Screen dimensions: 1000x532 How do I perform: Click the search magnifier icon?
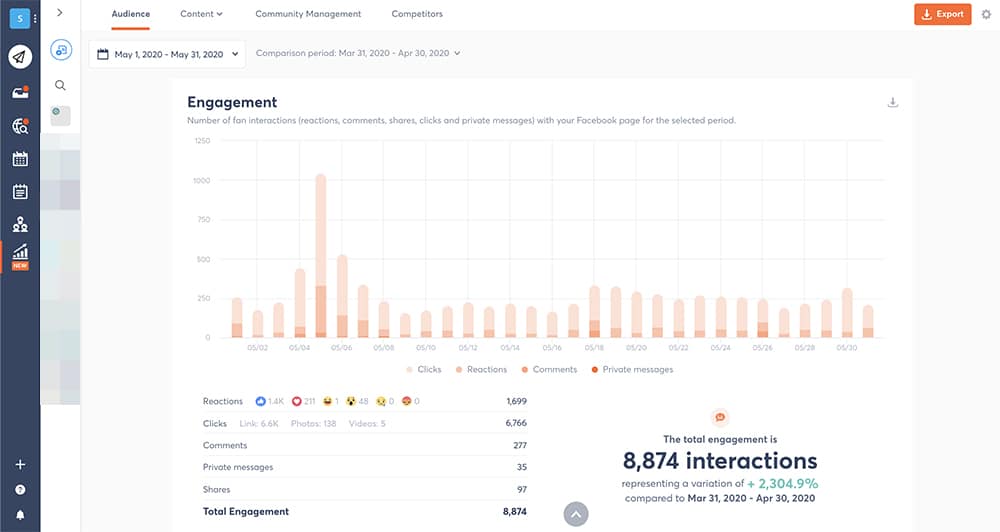61,86
